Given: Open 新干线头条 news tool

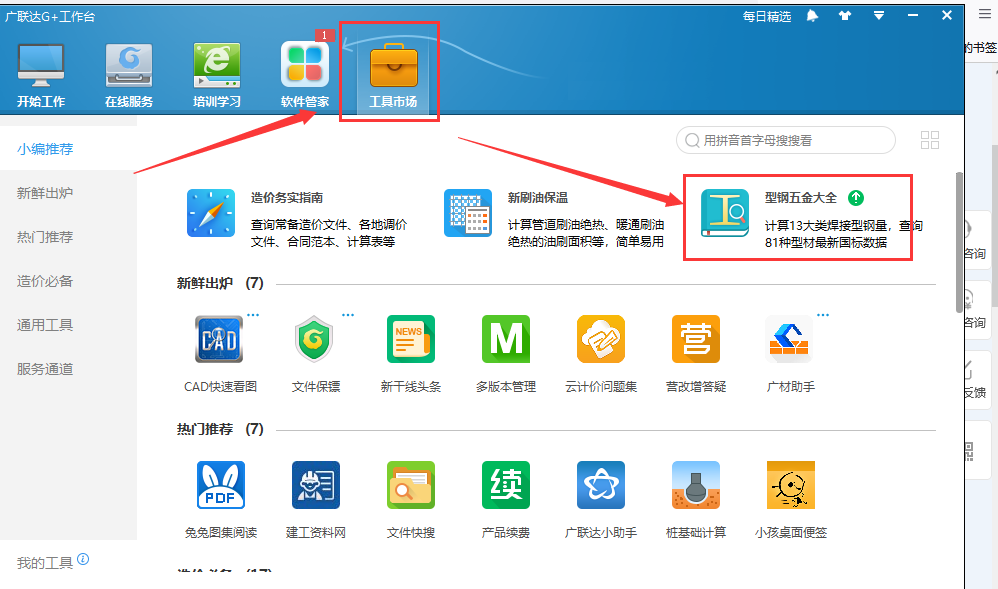Looking at the screenshot, I should coord(411,339).
